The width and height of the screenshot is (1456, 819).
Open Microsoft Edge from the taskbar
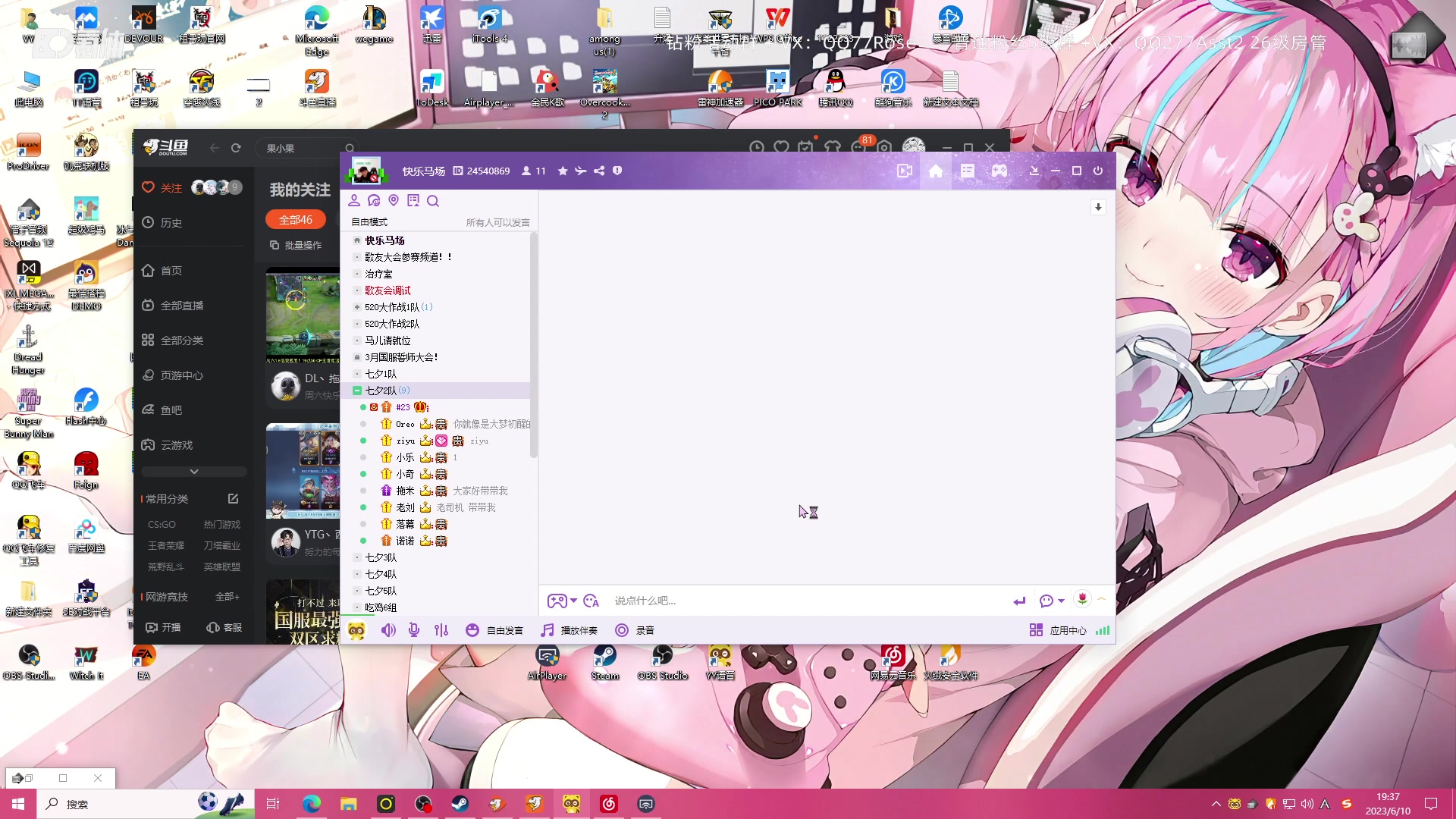coord(311,804)
